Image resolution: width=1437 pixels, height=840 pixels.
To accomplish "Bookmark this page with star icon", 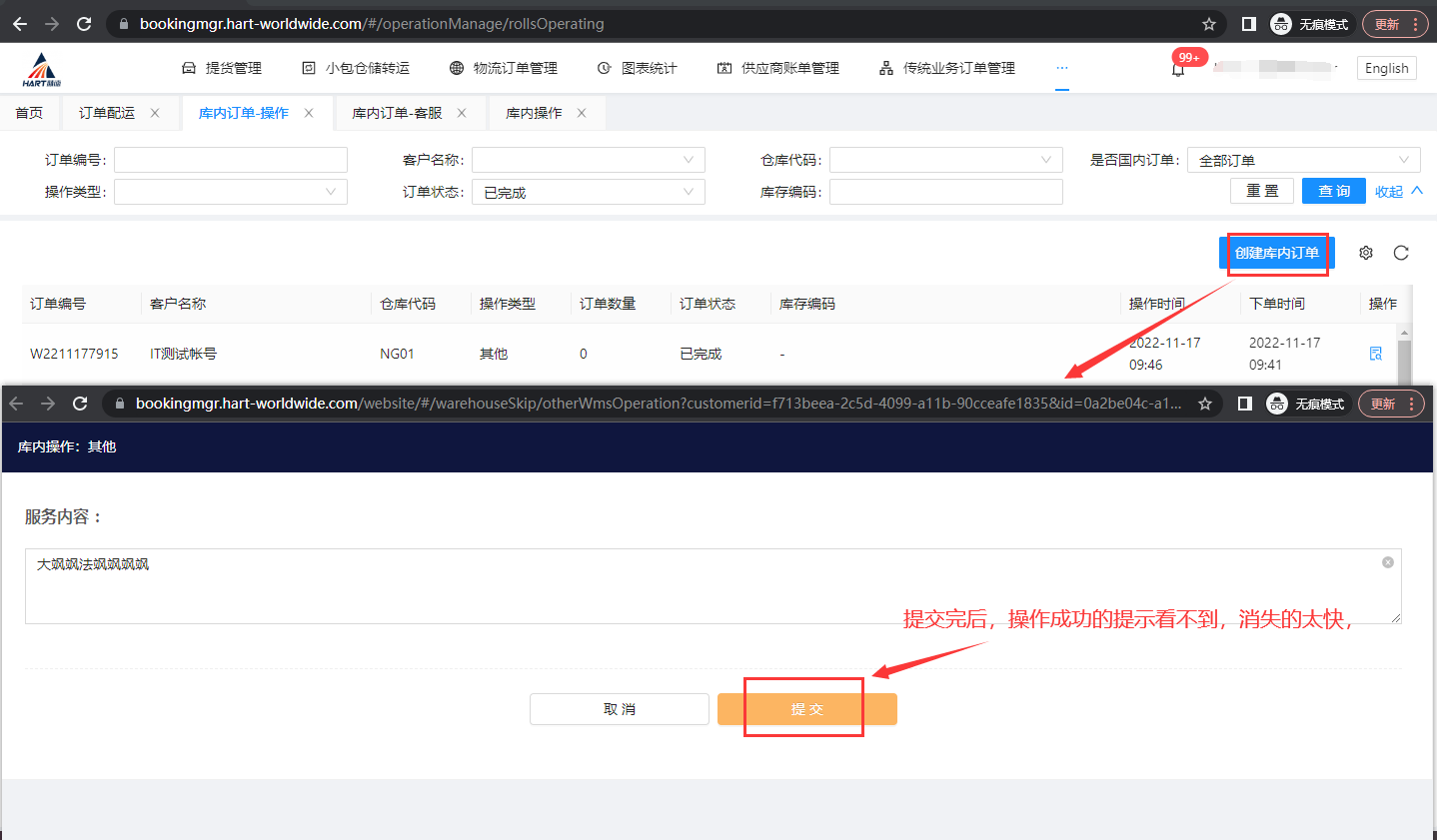I will click(x=1209, y=24).
